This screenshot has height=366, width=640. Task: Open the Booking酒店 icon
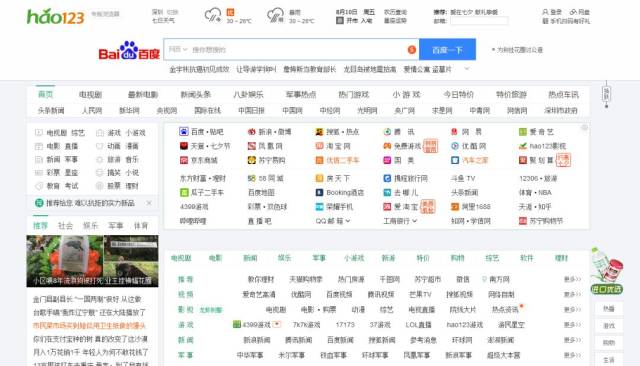319,192
